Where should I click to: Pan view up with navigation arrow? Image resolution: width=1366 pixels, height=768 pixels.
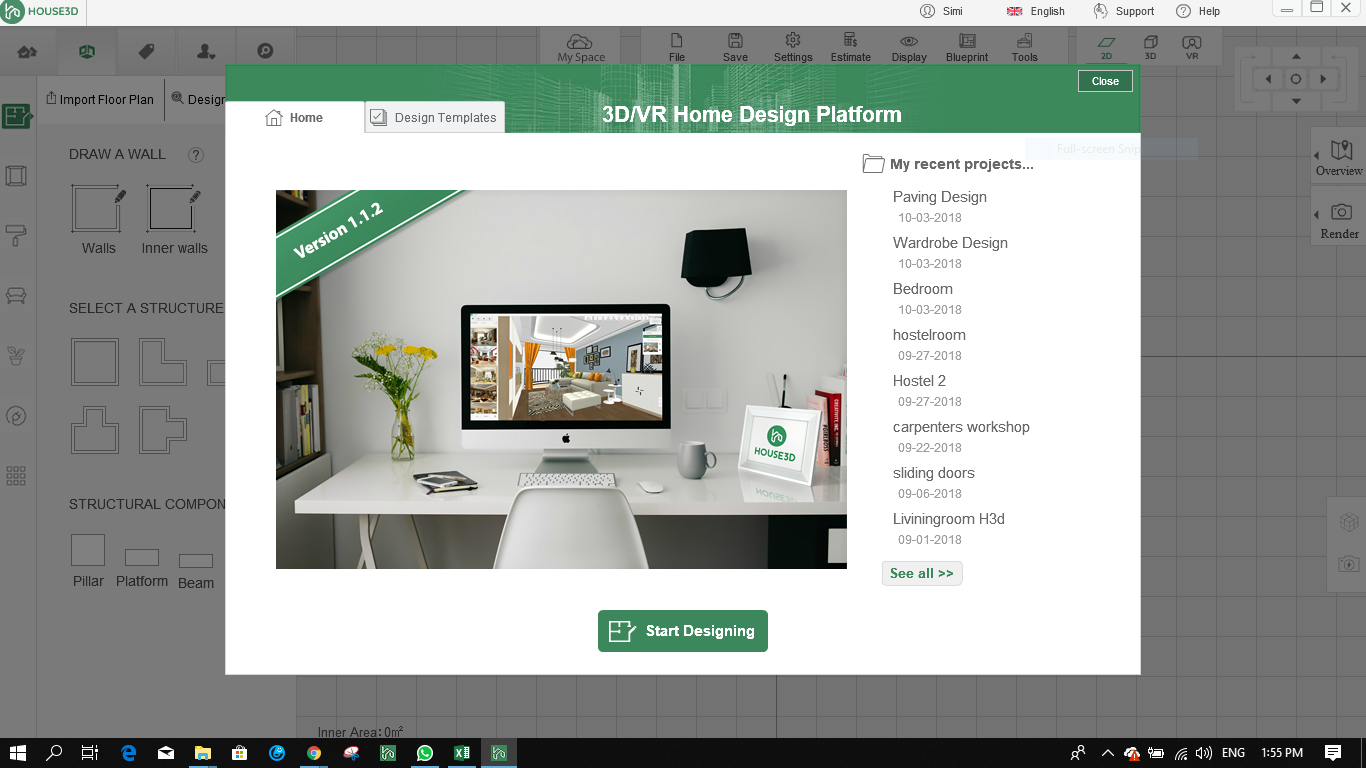click(1296, 57)
